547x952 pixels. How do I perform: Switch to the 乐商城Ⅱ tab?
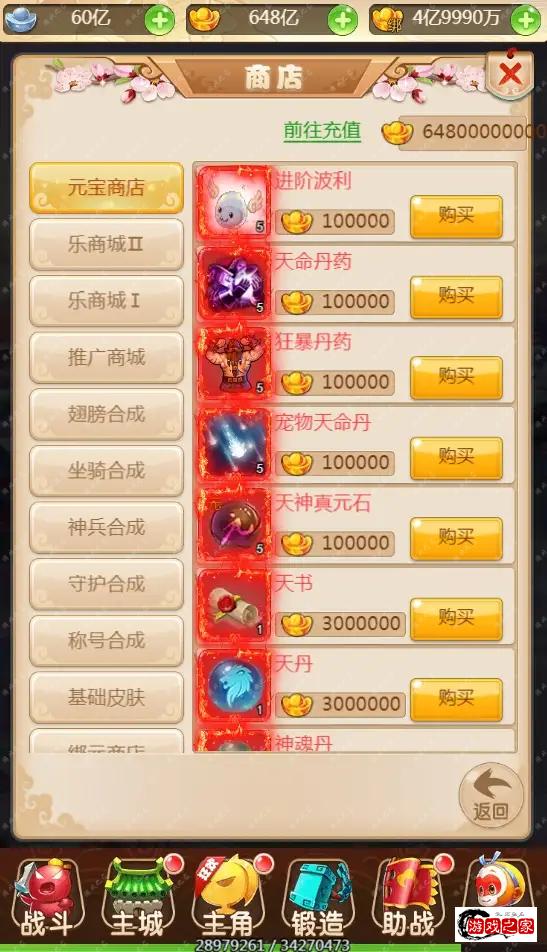click(106, 244)
